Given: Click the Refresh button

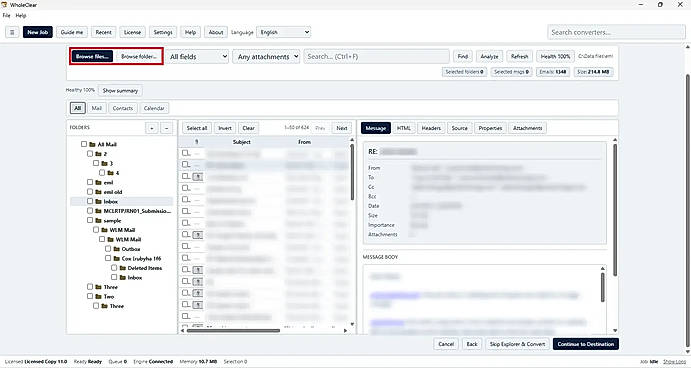Looking at the screenshot, I should click(x=520, y=56).
